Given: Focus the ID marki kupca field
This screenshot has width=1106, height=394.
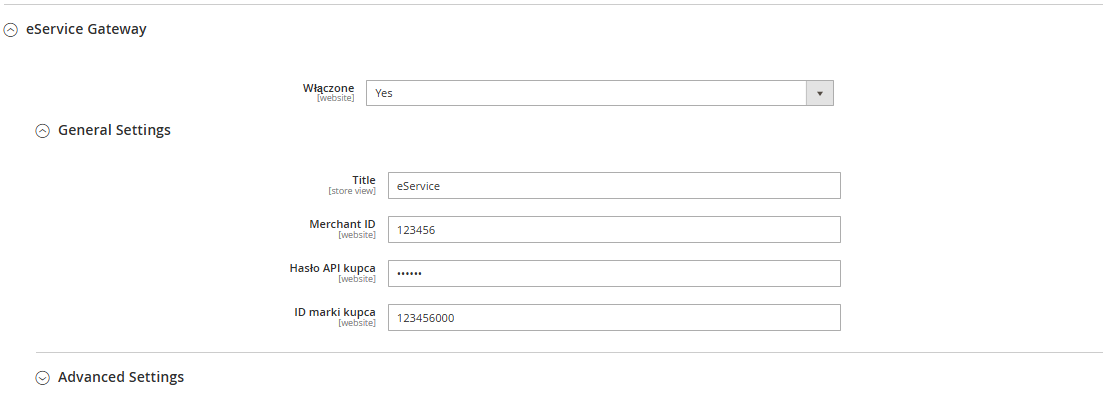Looking at the screenshot, I should pyautogui.click(x=614, y=317).
